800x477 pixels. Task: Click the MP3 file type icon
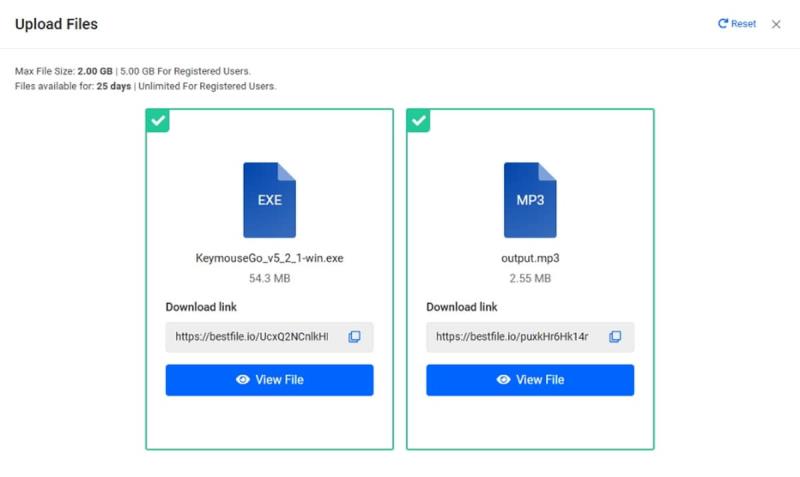tap(530, 200)
